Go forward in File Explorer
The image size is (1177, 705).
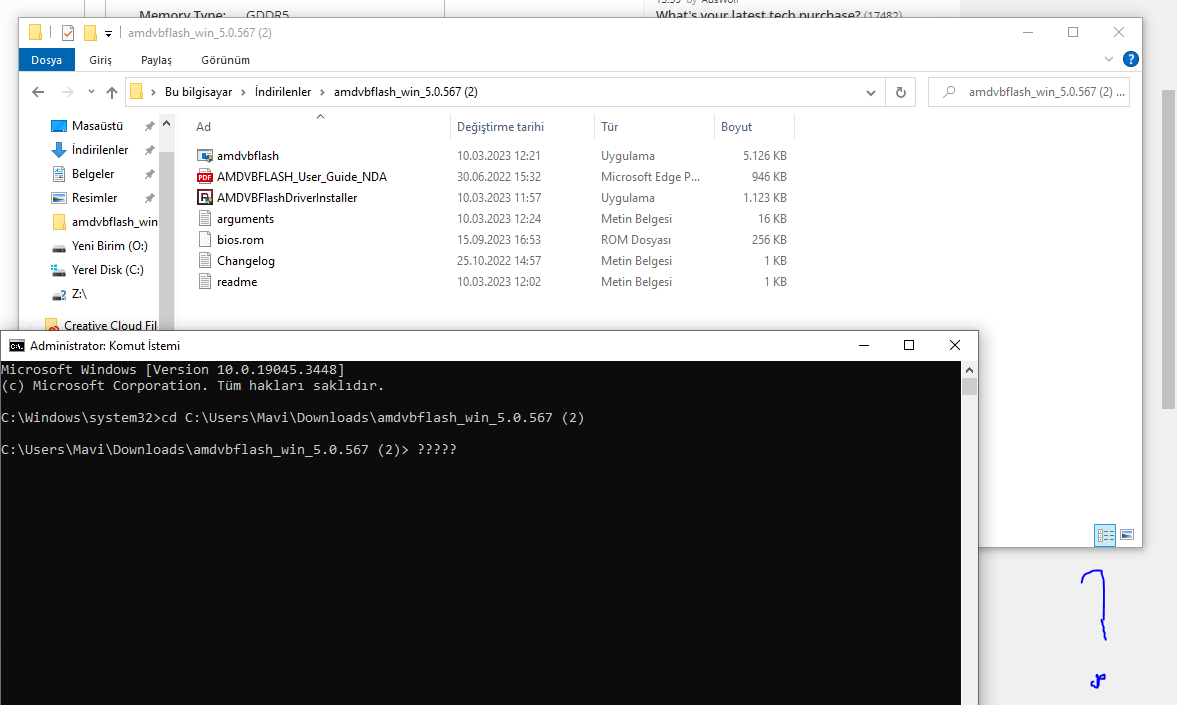pos(68,92)
